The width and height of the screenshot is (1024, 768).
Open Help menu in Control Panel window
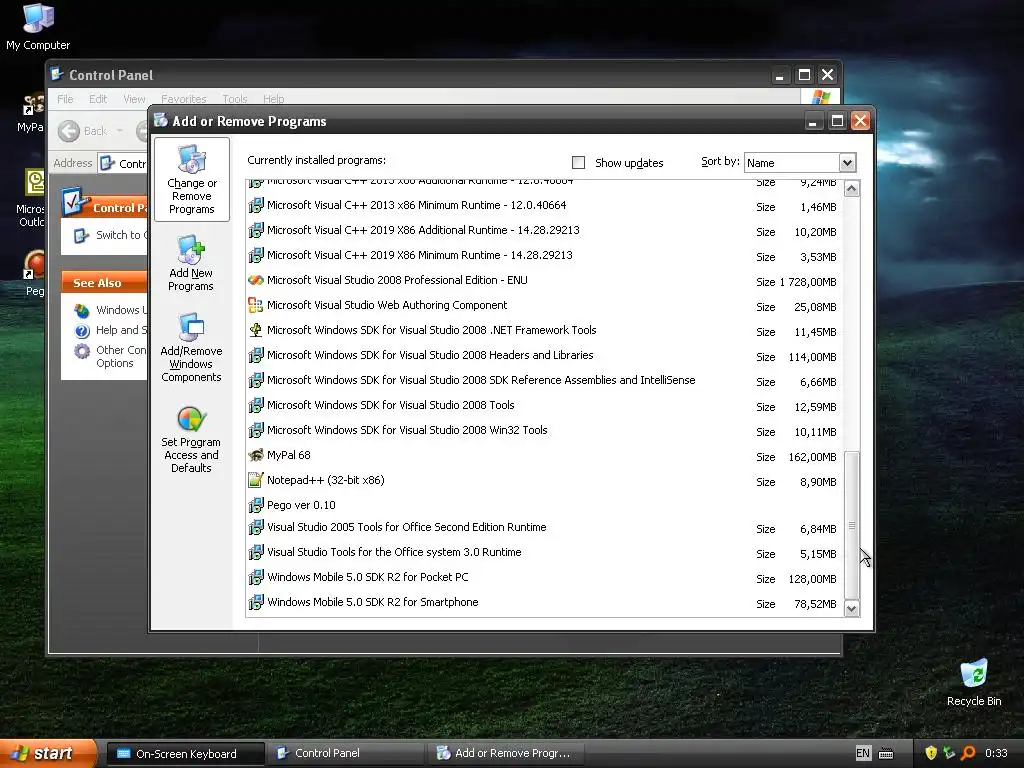click(274, 99)
